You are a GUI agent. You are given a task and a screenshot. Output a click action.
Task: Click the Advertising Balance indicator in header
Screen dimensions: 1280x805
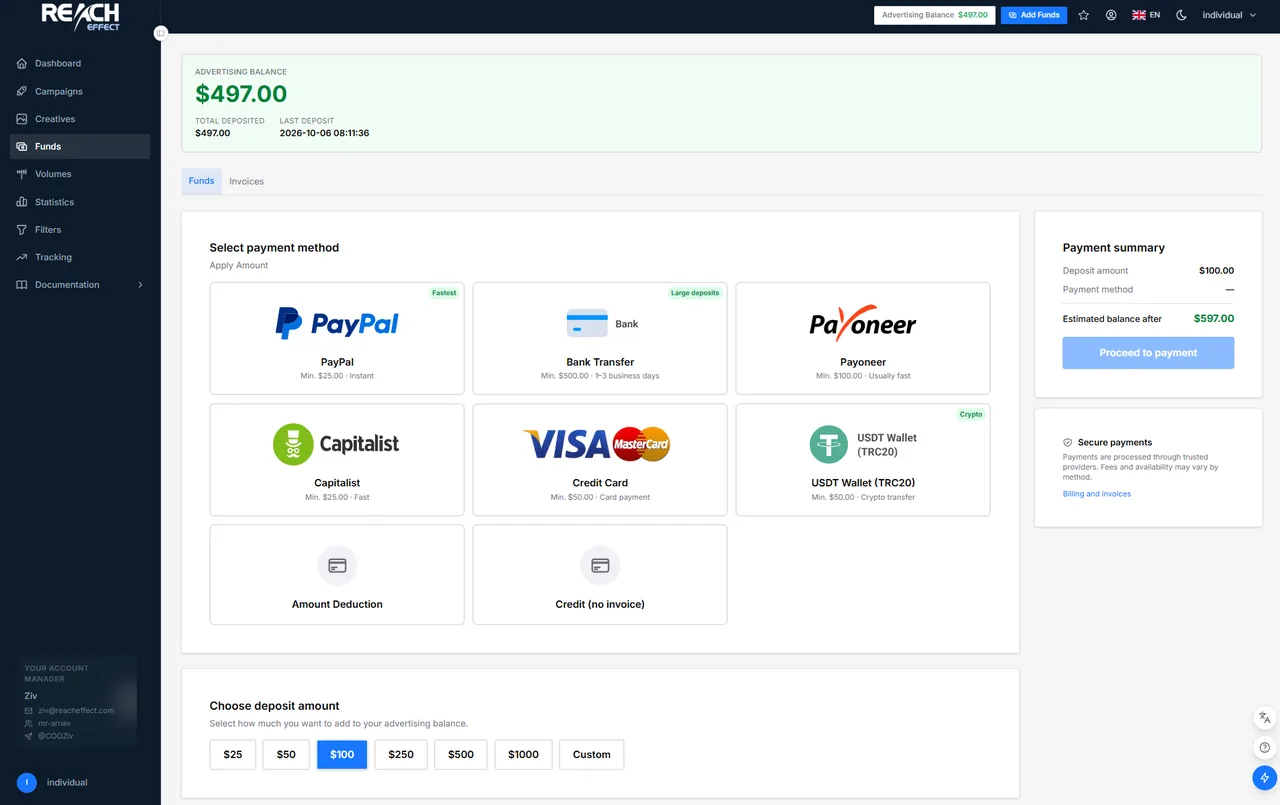coord(935,15)
